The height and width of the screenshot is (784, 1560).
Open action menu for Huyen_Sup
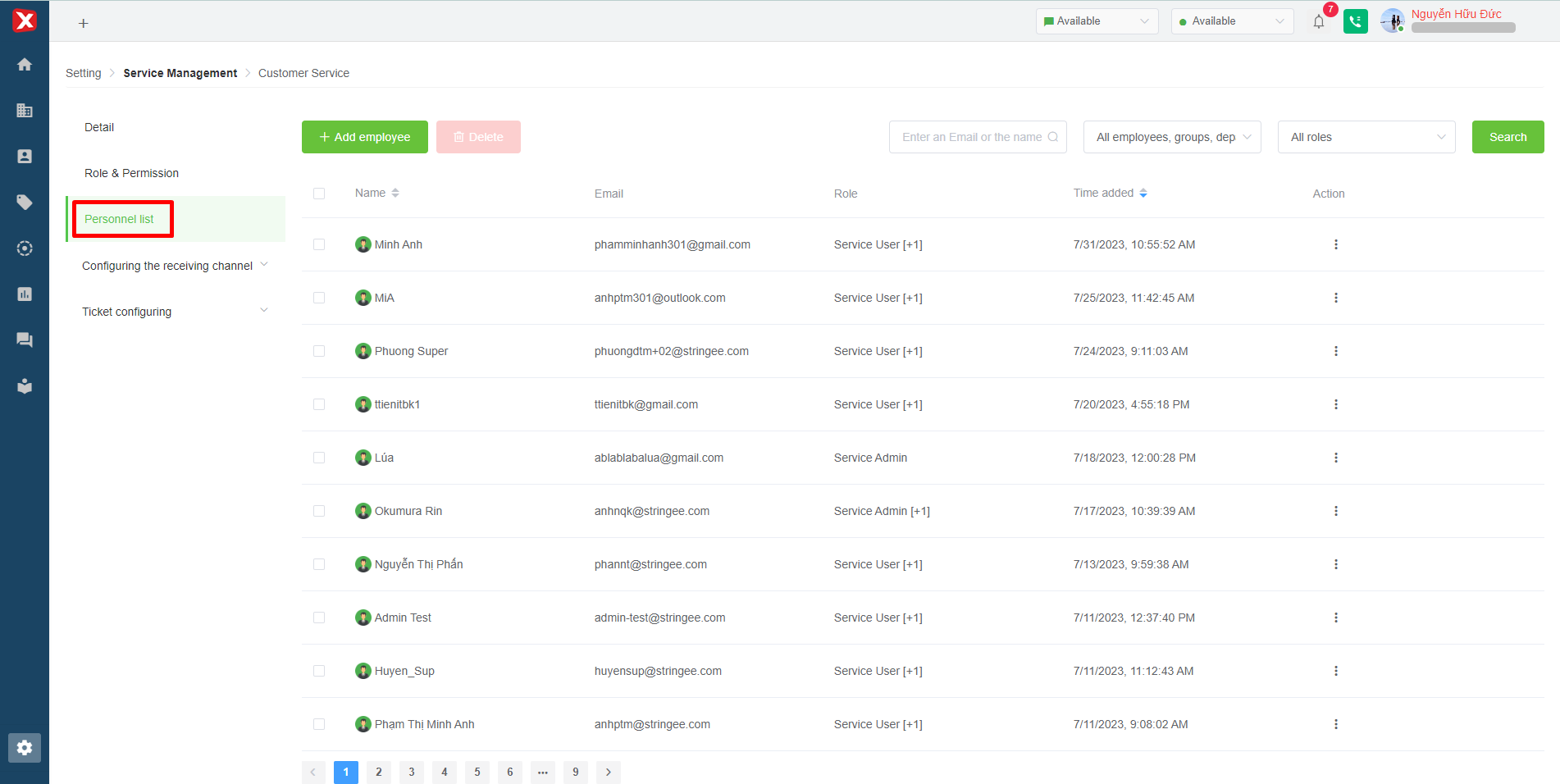point(1336,671)
